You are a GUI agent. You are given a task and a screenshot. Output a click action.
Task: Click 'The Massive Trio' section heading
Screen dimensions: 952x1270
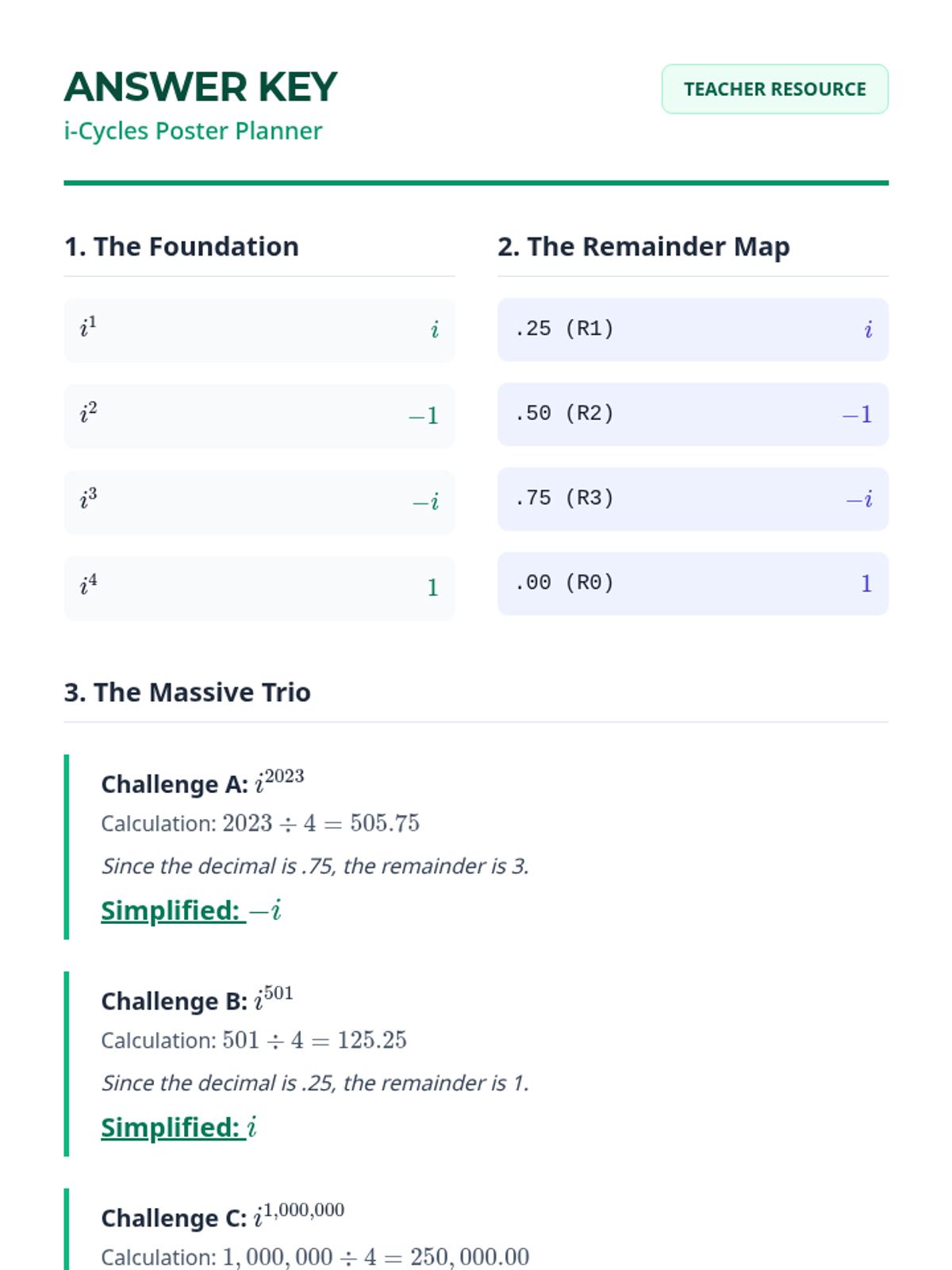(187, 692)
